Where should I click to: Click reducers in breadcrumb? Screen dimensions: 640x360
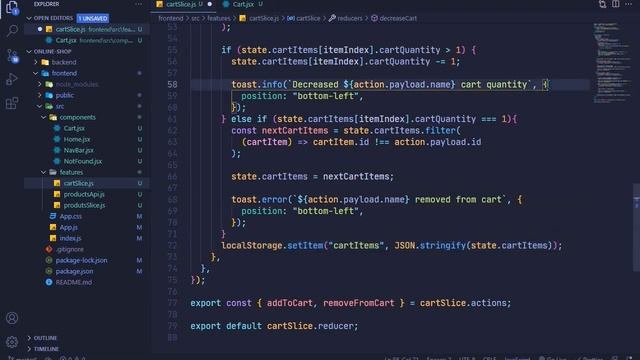(x=345, y=18)
